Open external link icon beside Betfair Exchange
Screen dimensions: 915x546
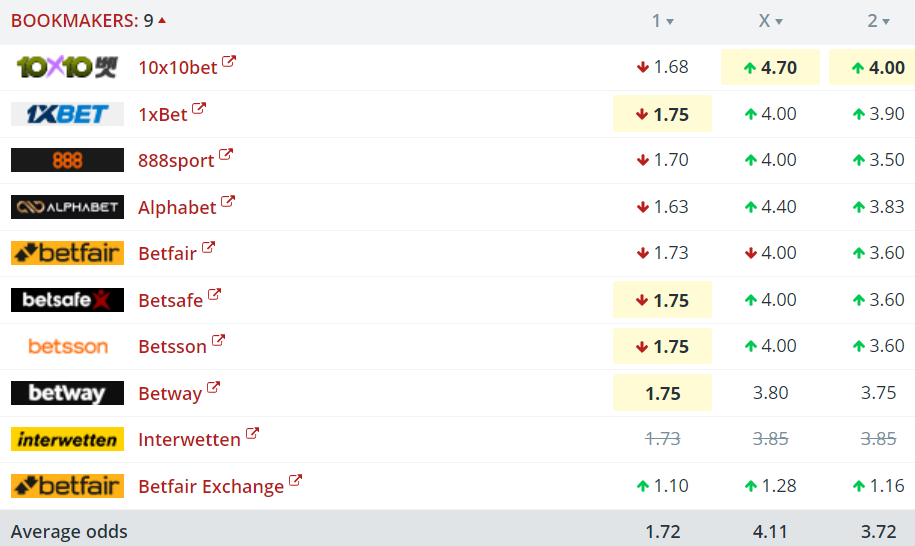click(295, 481)
